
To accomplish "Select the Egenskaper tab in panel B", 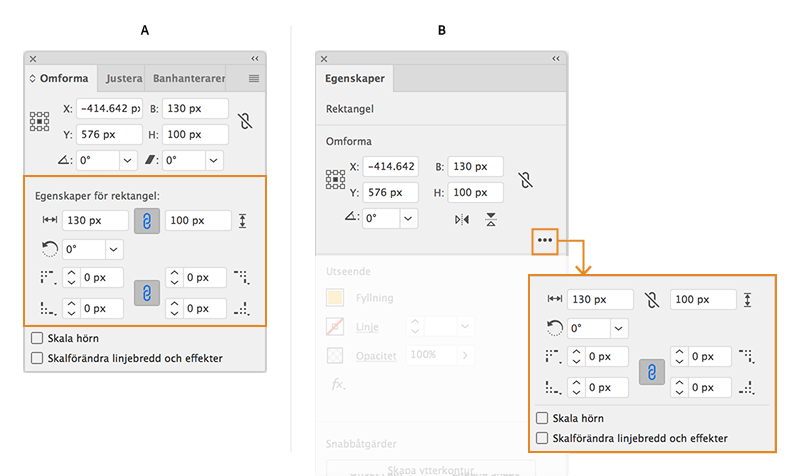I will click(355, 78).
